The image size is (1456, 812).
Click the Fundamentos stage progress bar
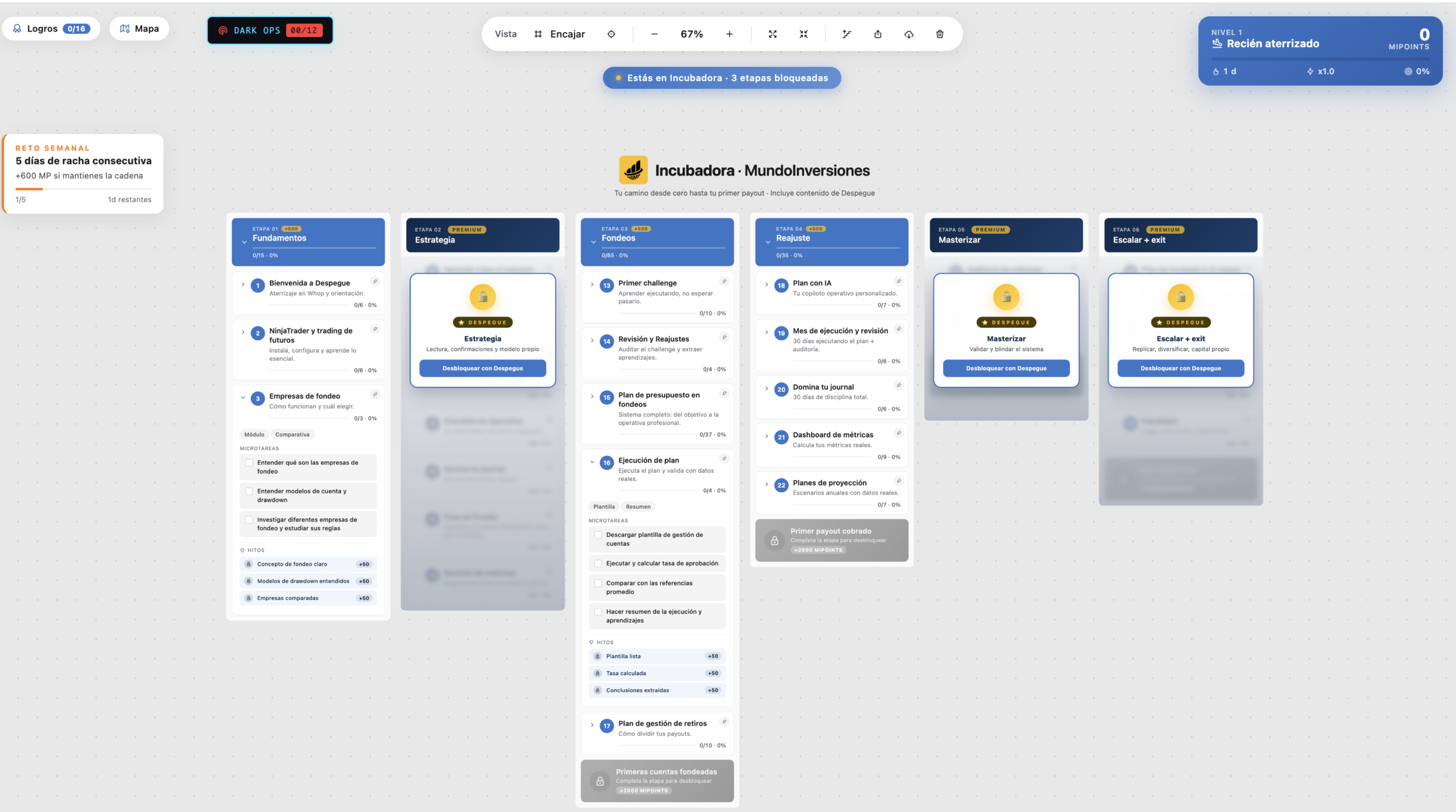pyautogui.click(x=314, y=248)
